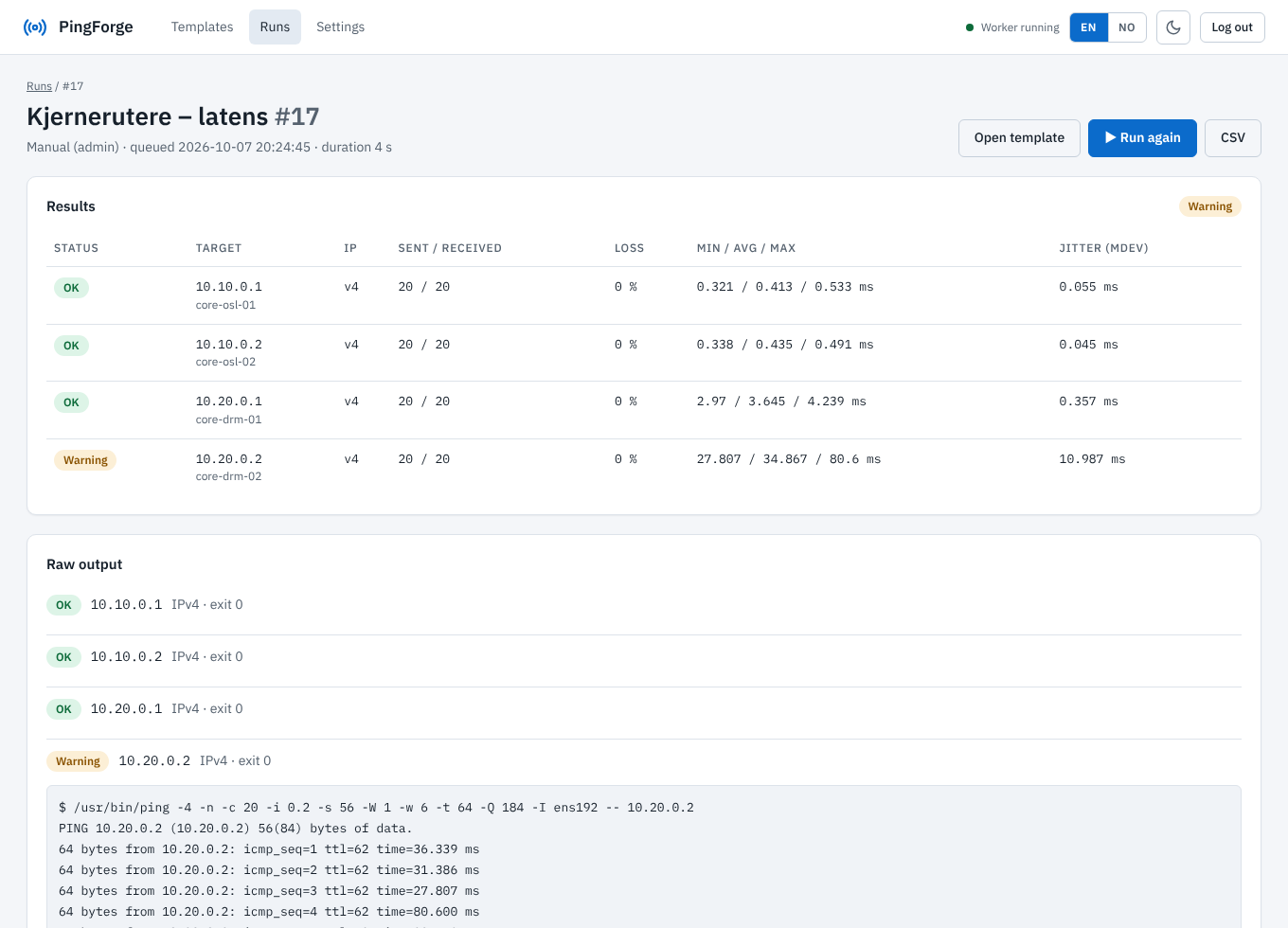The width and height of the screenshot is (1288, 928).
Task: Open the Settings tab
Action: tap(340, 27)
